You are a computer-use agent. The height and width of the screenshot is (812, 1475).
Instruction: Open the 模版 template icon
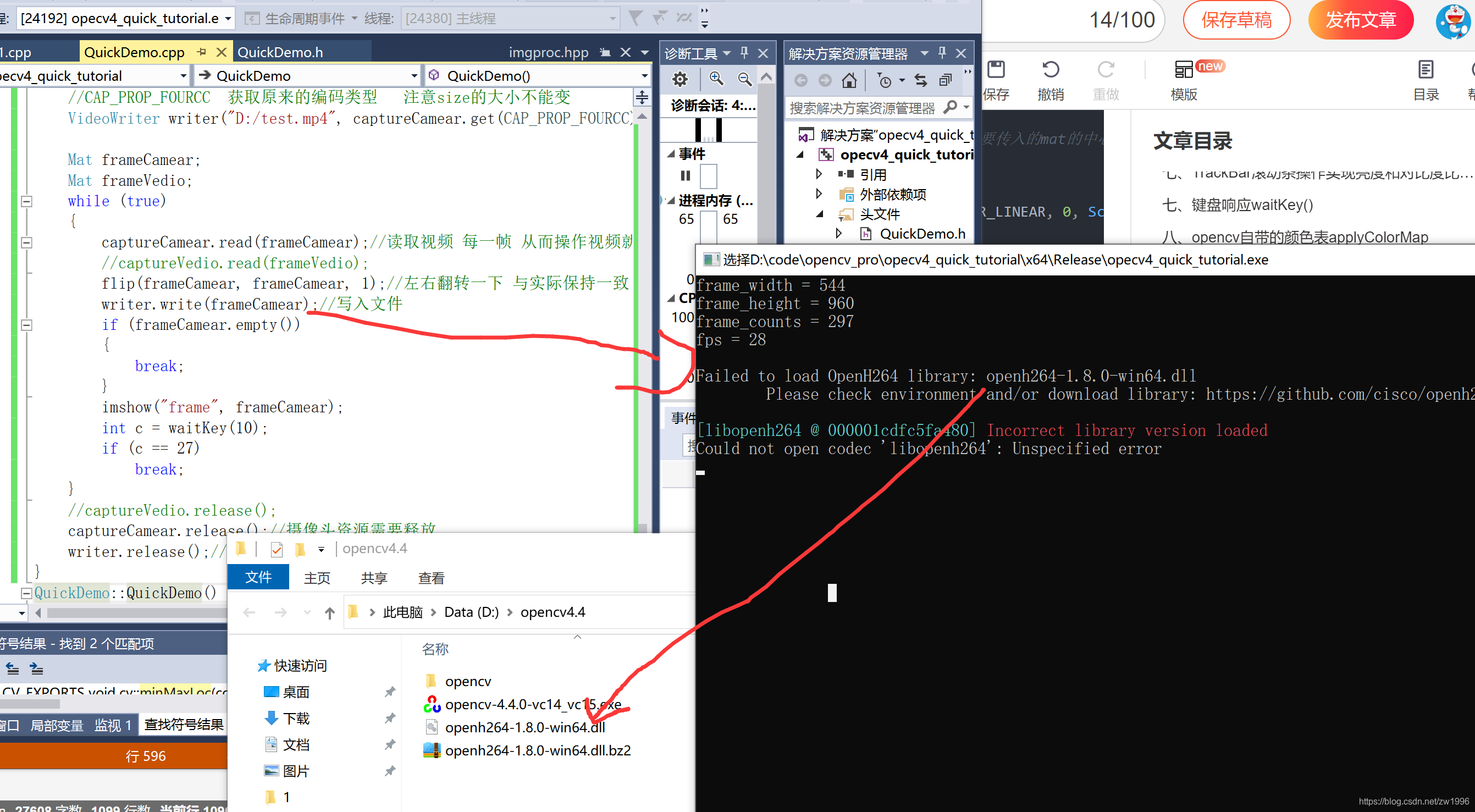pyautogui.click(x=1183, y=70)
